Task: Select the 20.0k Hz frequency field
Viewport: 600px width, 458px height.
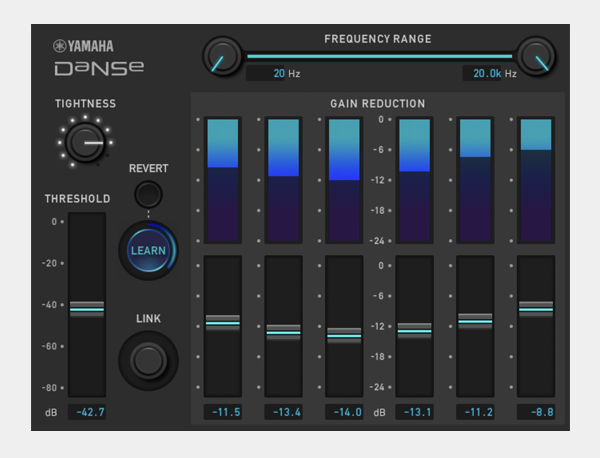Action: click(482, 73)
